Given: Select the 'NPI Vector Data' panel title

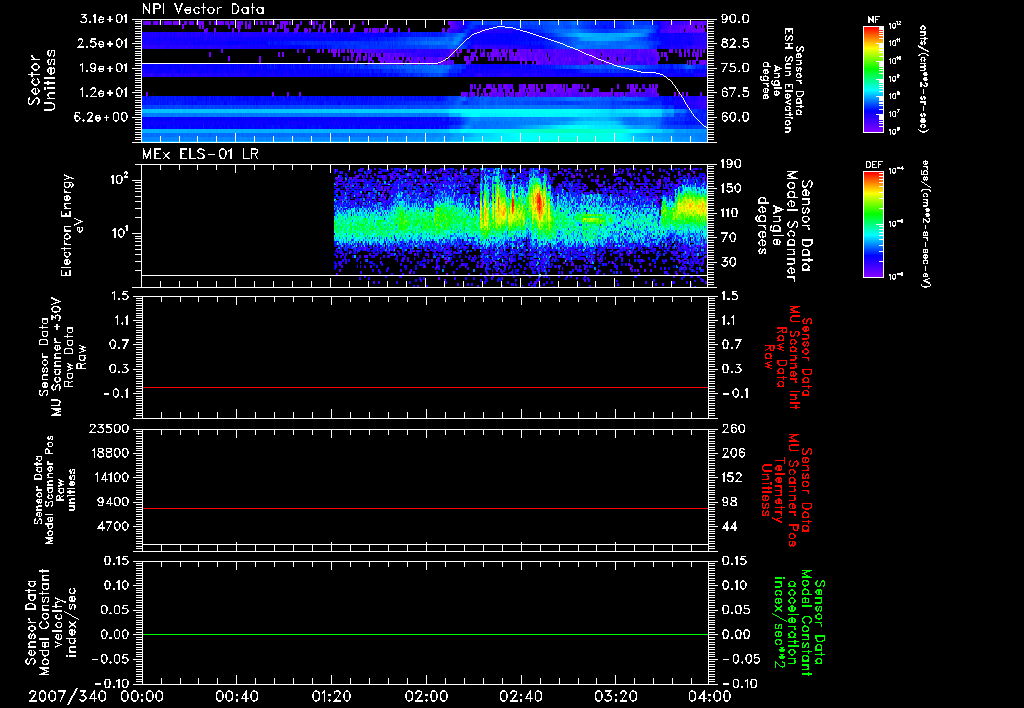Looking at the screenshot, I should 203,9.
